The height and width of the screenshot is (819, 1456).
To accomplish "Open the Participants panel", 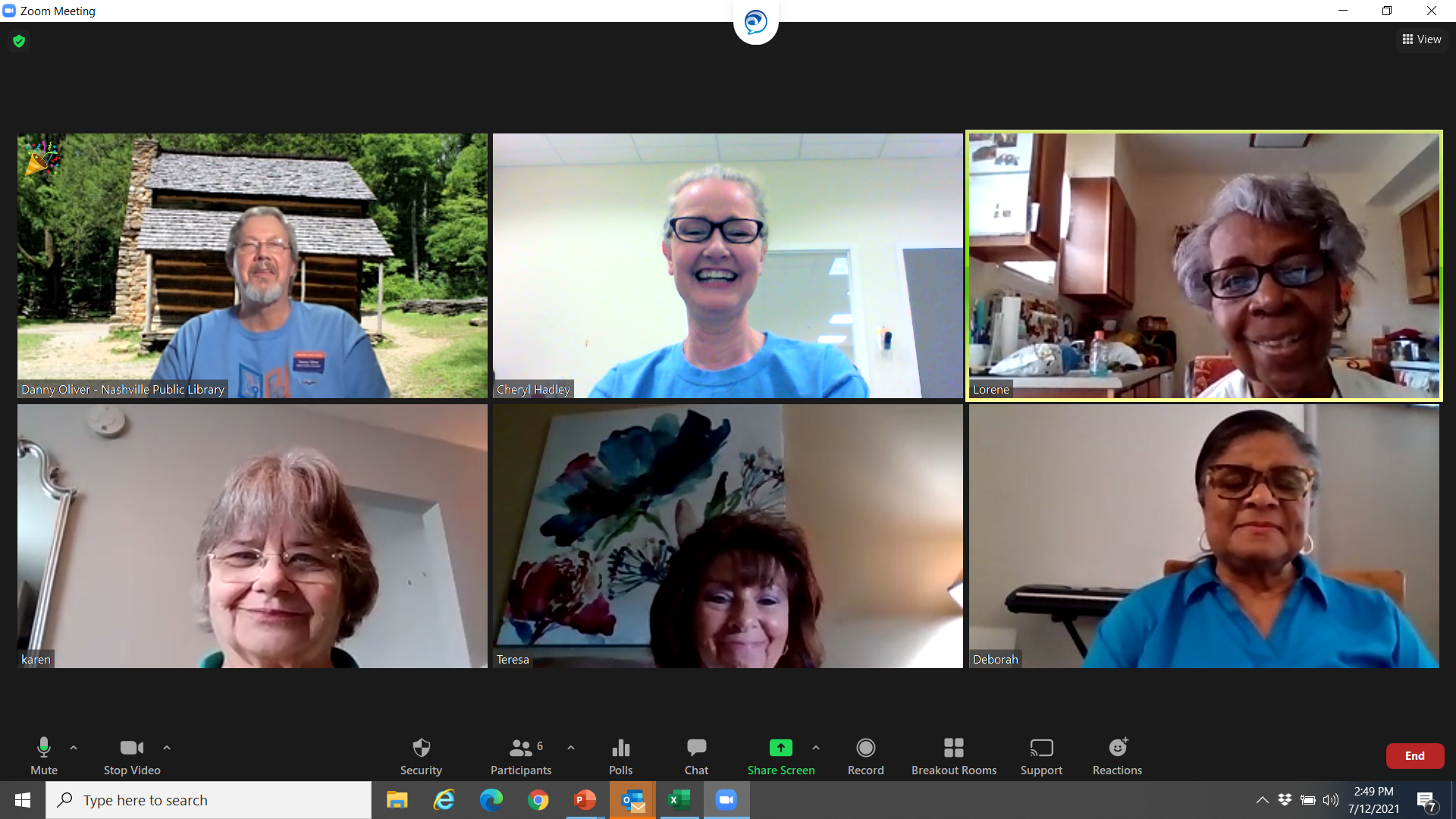I will point(521,756).
